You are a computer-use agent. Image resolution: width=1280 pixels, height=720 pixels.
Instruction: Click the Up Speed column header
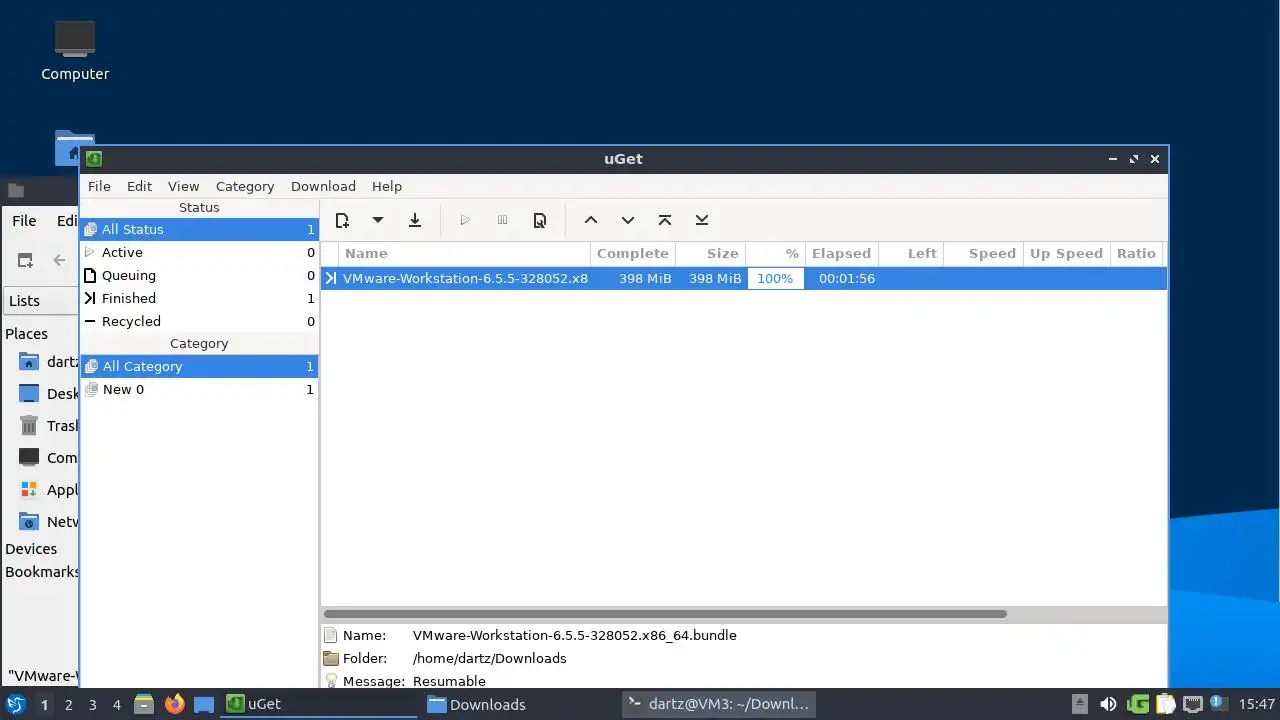[1066, 253]
